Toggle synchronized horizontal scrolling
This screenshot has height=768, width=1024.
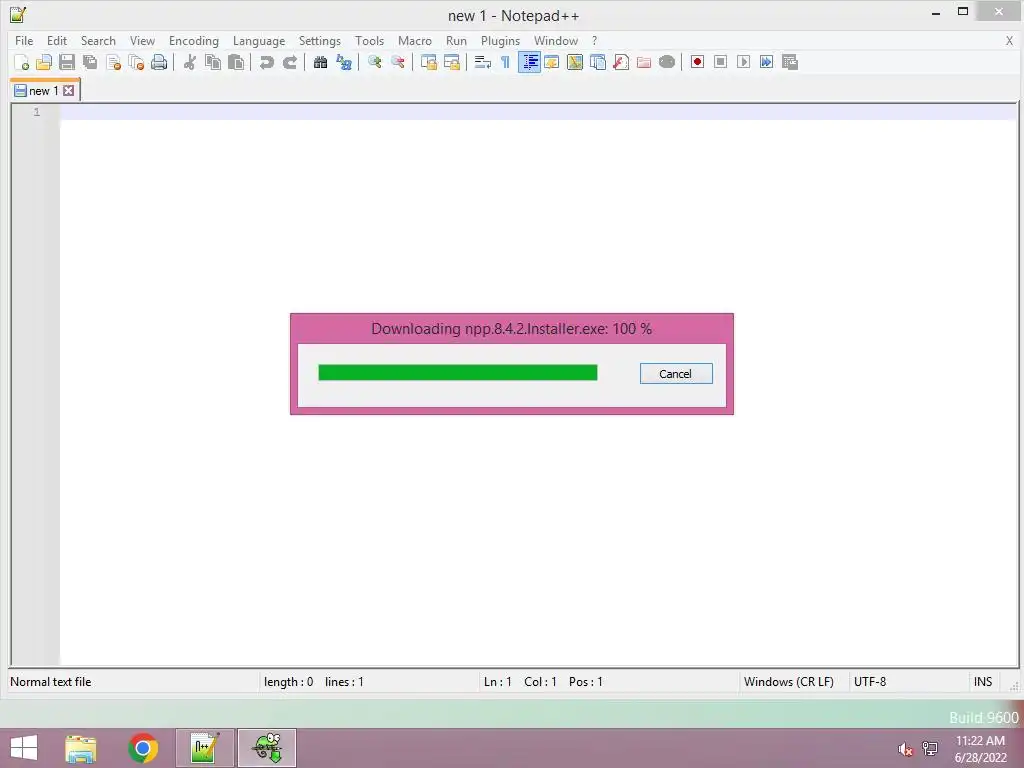(x=452, y=62)
